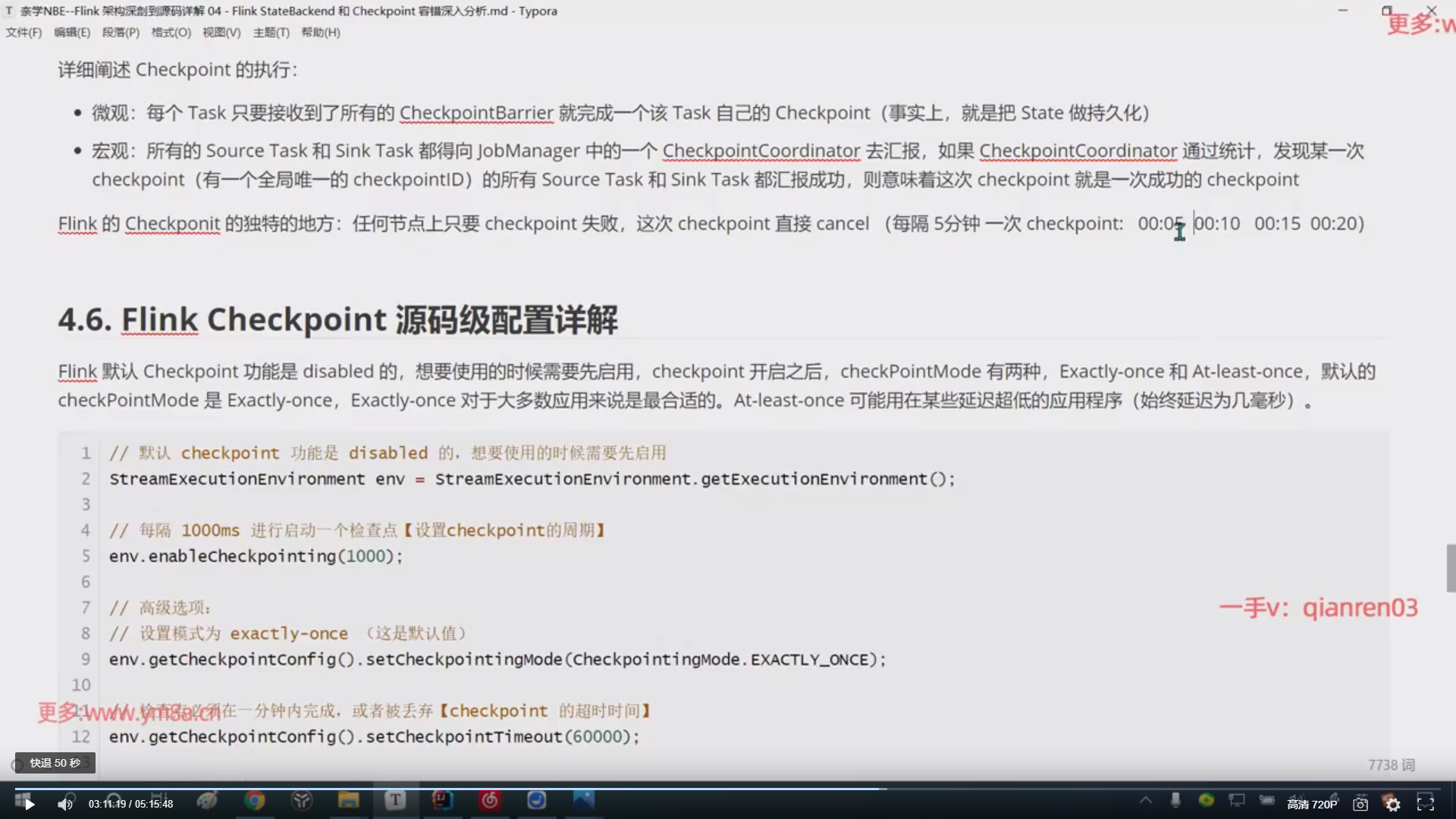The height and width of the screenshot is (819, 1456).
Task: Open the File Explorer folder icon
Action: 348,801
